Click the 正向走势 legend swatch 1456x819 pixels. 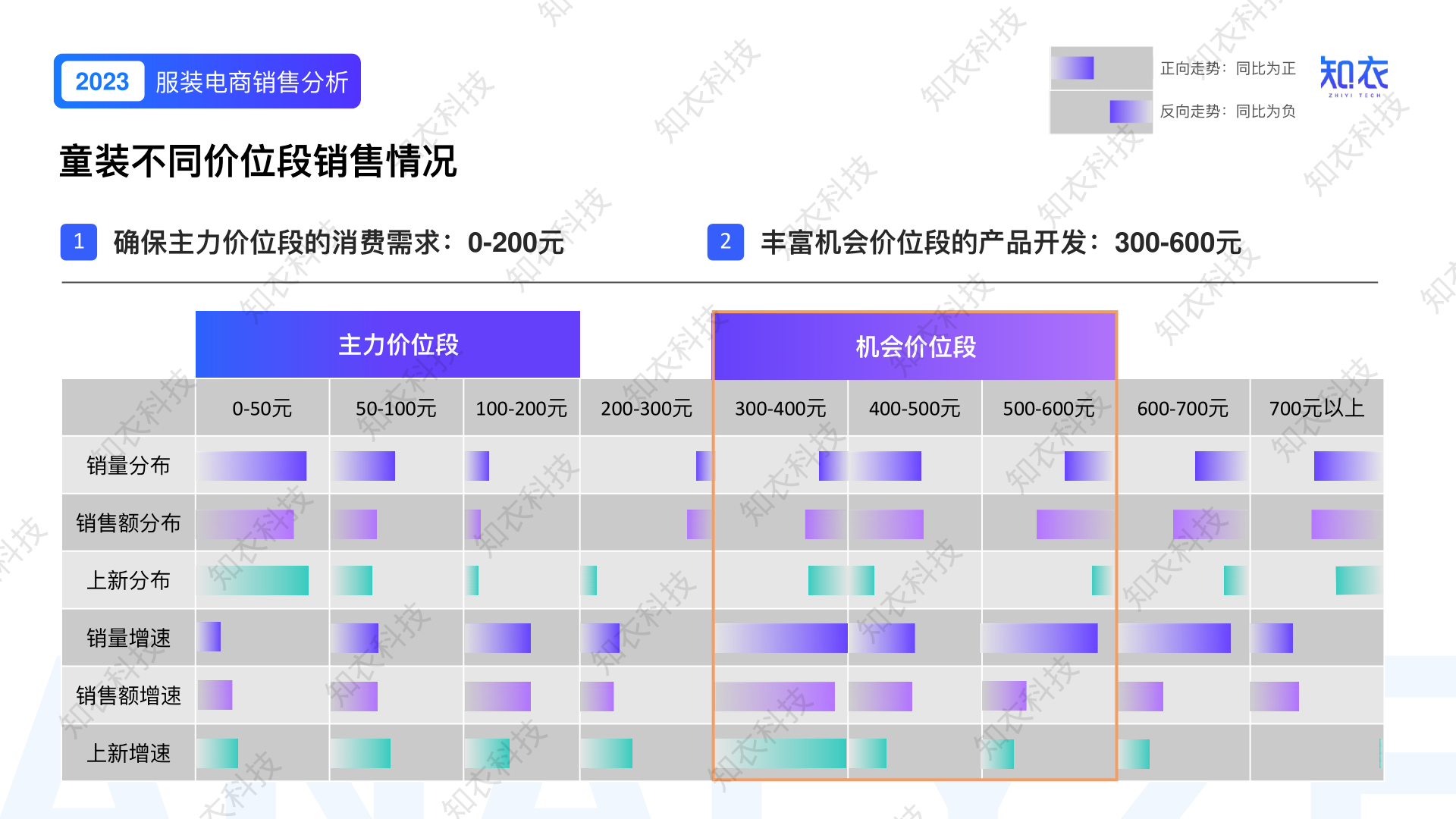pos(1073,68)
